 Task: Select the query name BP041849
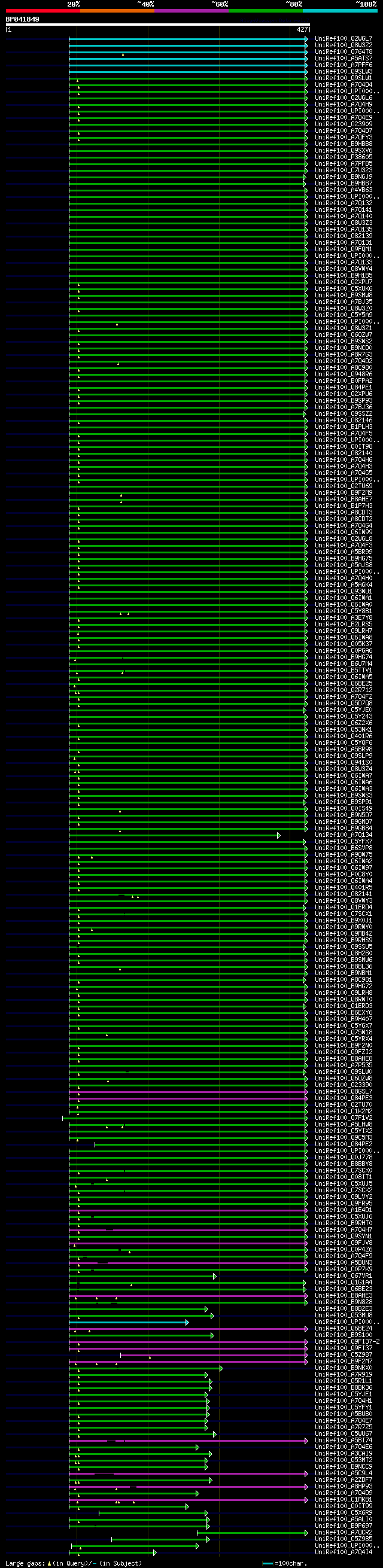(23, 20)
